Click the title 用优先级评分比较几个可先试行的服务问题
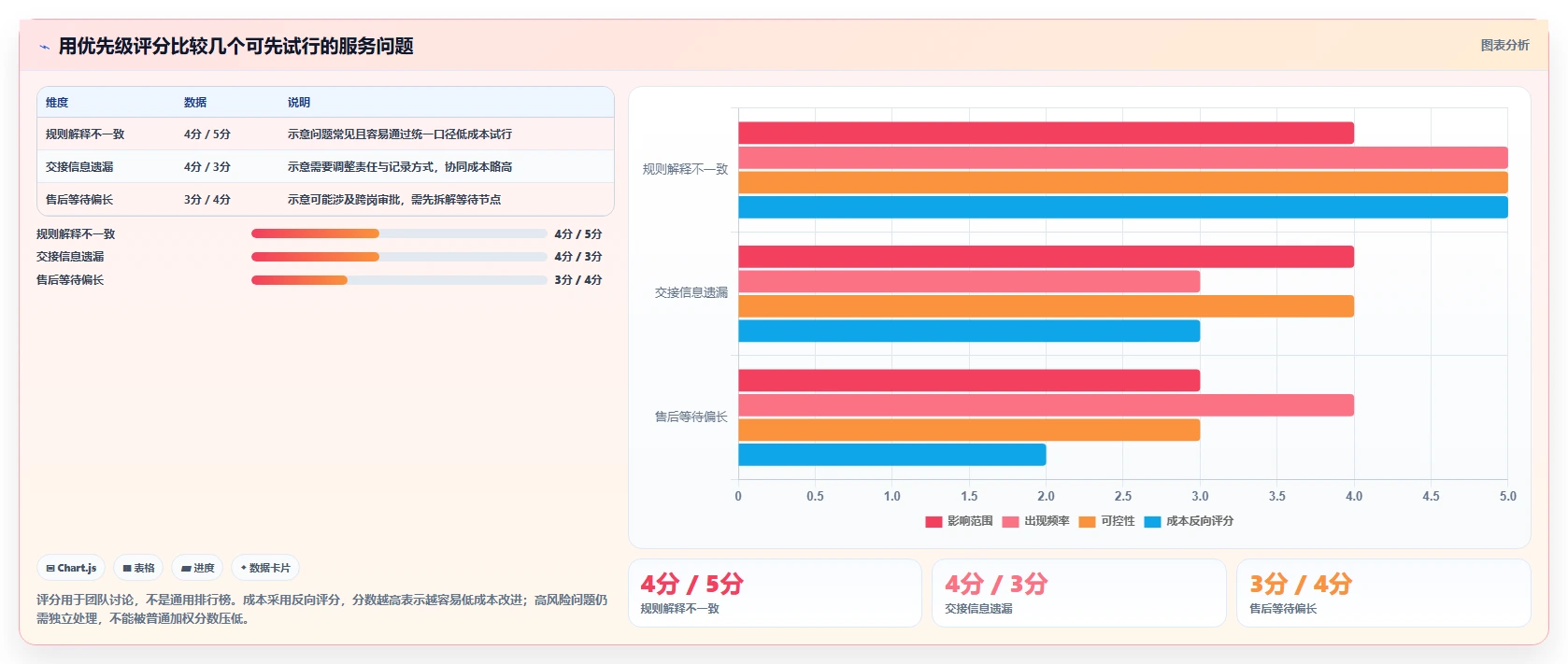 click(x=235, y=46)
